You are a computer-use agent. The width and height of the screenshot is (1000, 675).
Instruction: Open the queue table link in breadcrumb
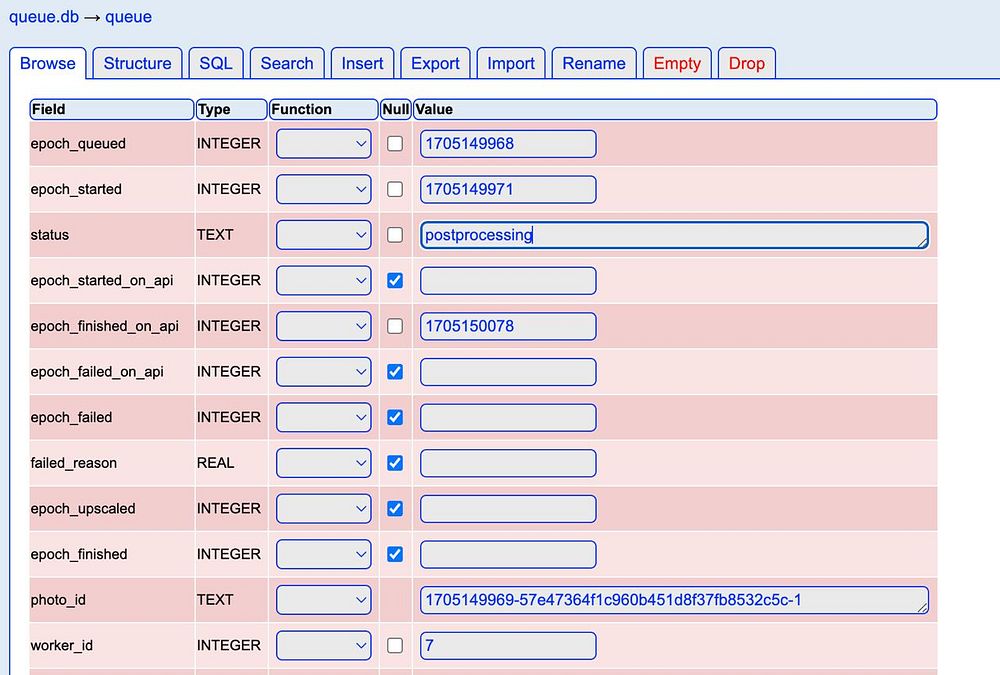128,17
